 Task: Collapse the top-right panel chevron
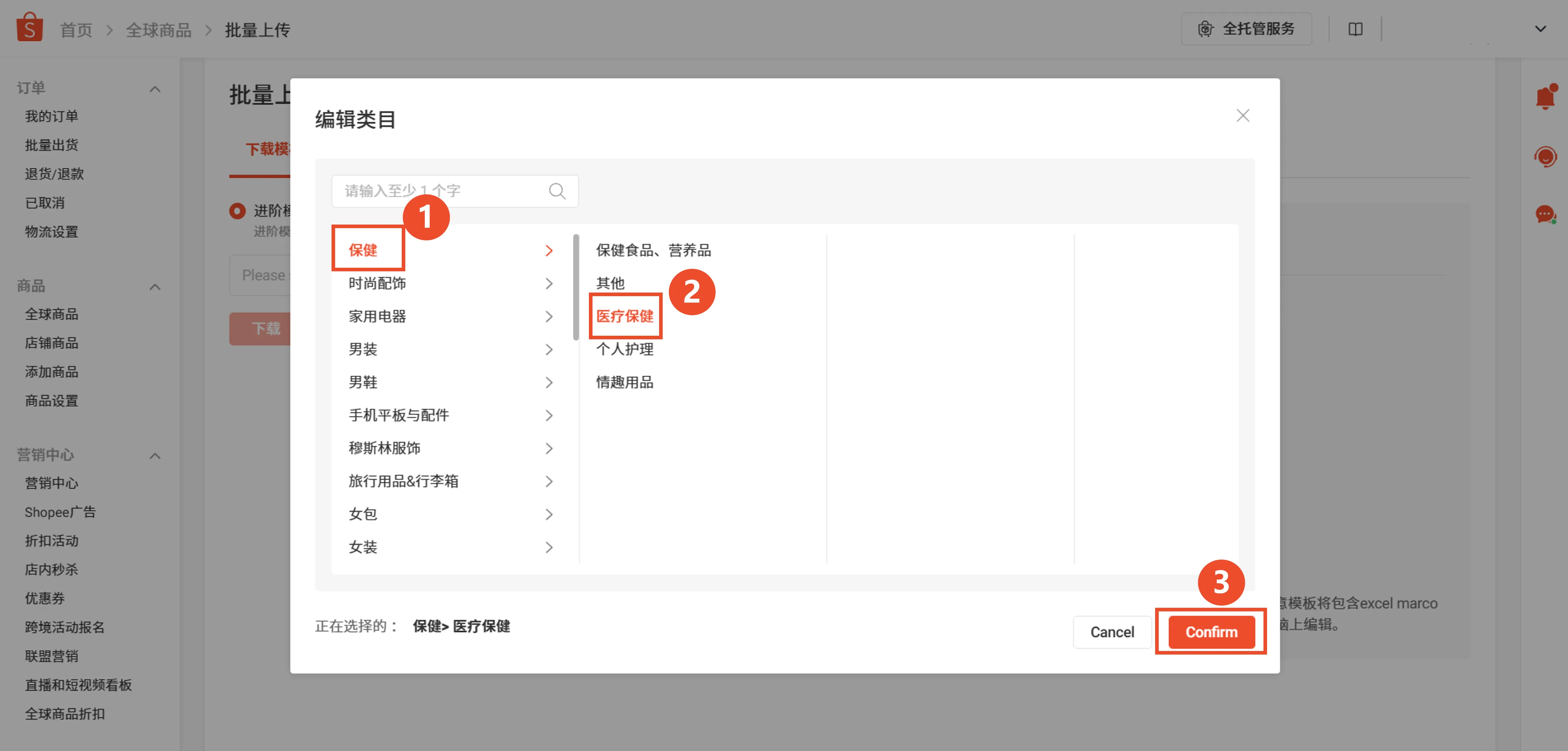coord(1540,28)
